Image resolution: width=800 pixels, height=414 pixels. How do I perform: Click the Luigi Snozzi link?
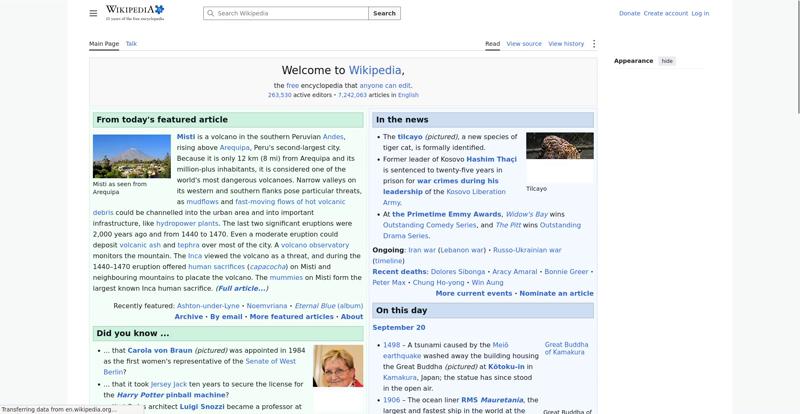pos(202,407)
